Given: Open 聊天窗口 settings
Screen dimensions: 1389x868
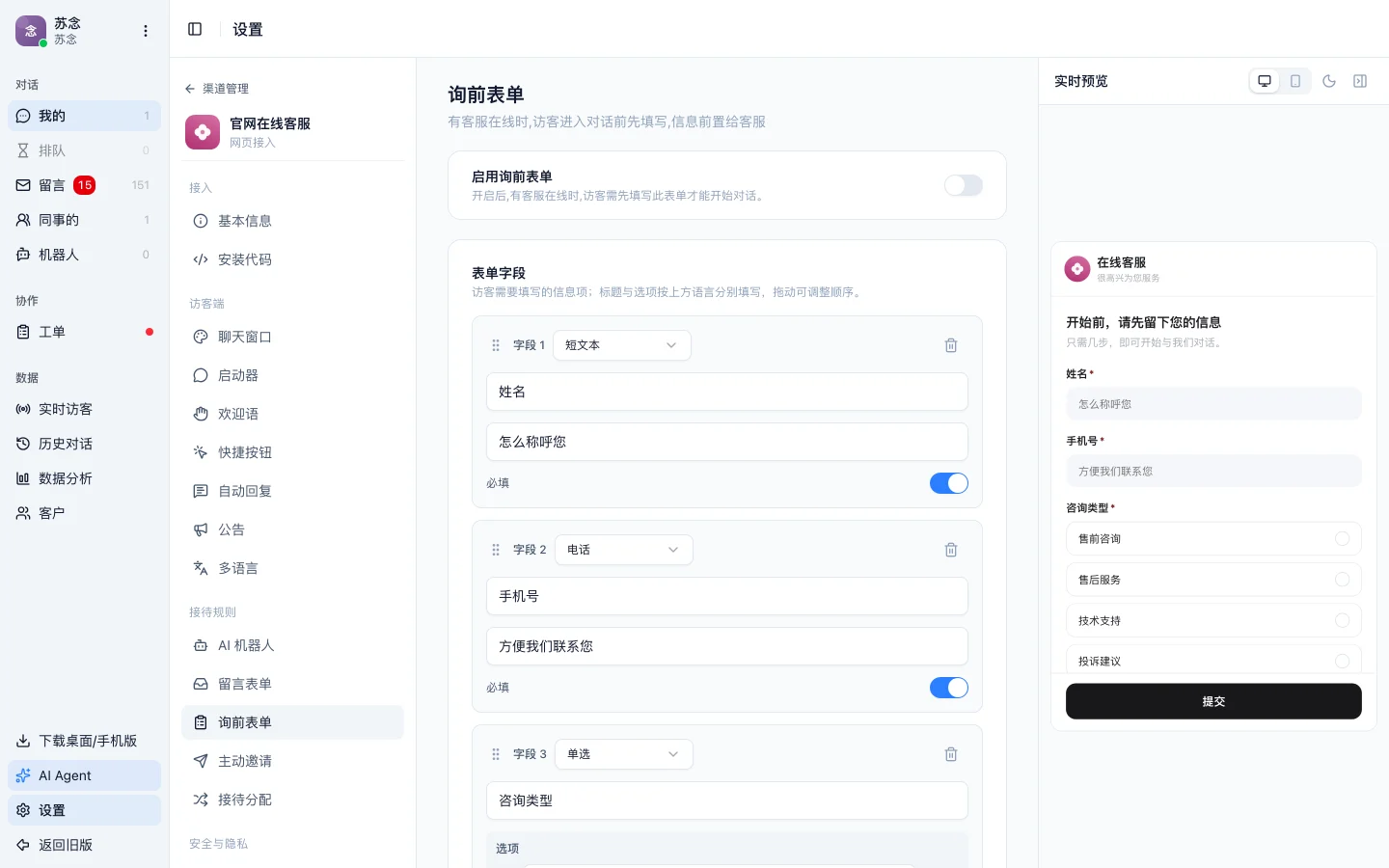Looking at the screenshot, I should click(292, 337).
